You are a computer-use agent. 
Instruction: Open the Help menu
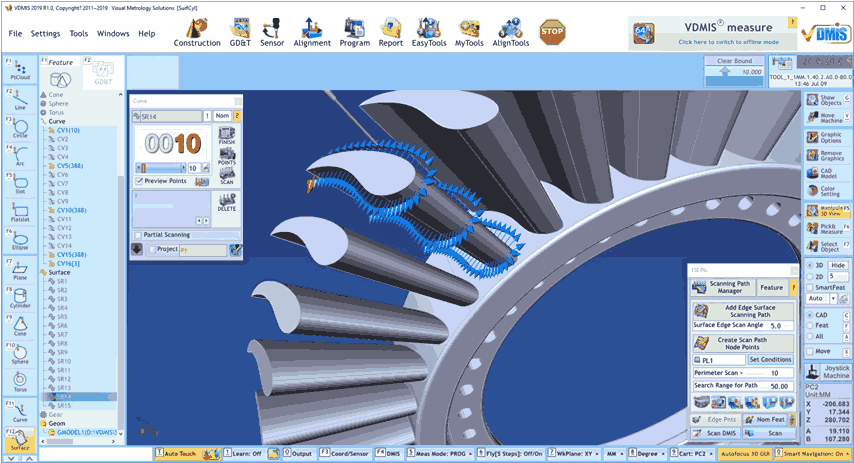tap(147, 33)
